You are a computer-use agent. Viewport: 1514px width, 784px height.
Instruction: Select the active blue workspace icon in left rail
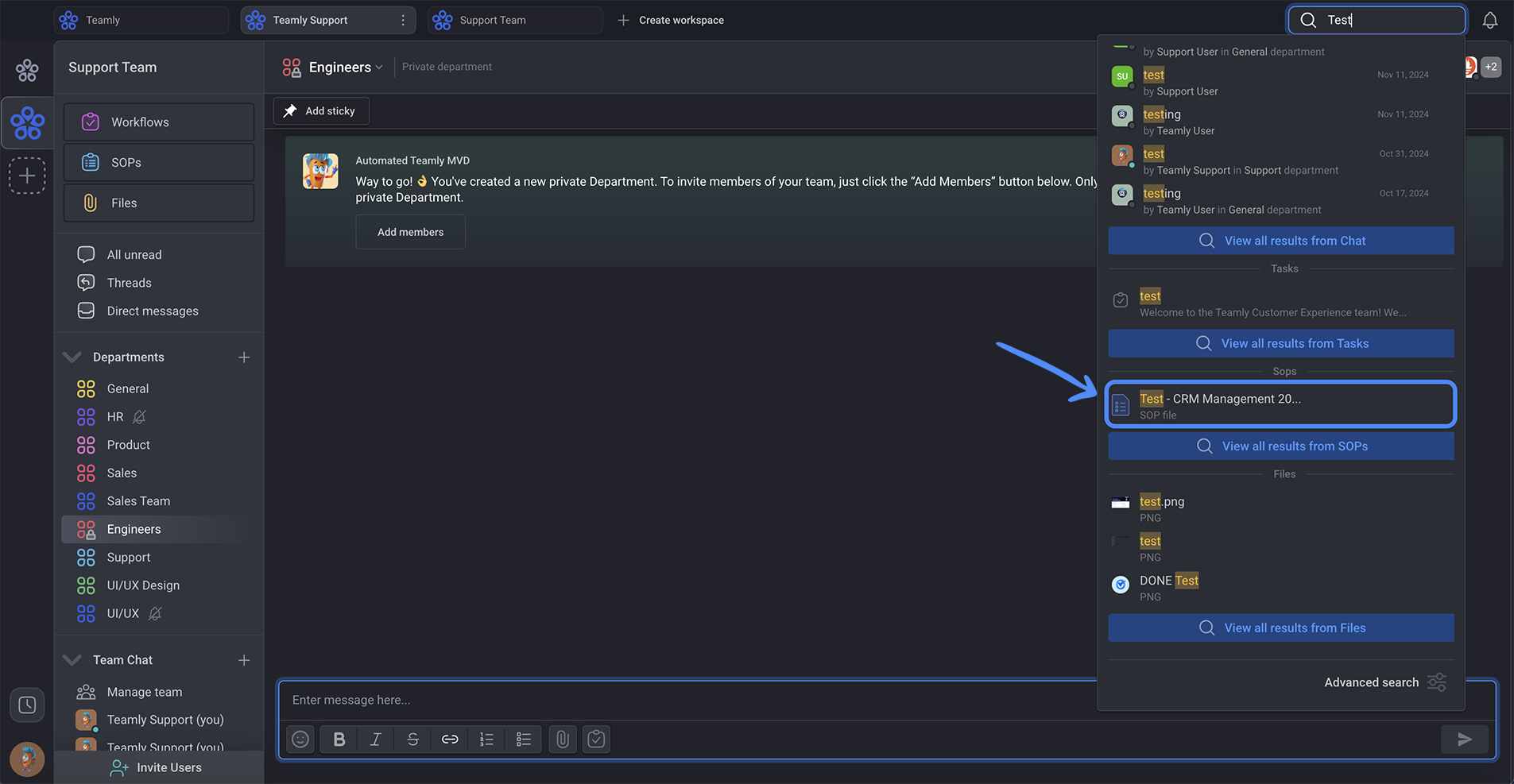click(x=27, y=123)
